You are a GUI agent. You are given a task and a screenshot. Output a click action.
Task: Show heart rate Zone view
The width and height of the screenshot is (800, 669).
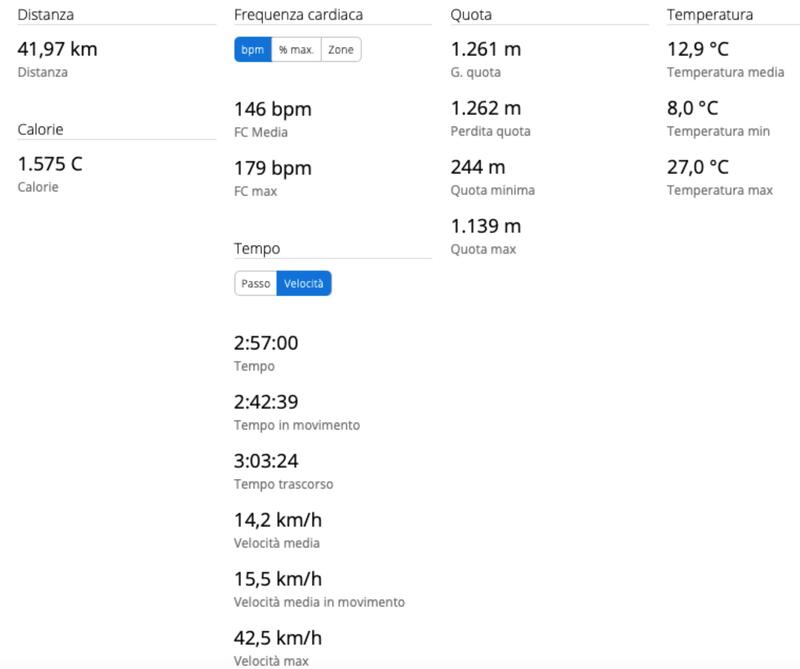pyautogui.click(x=341, y=50)
